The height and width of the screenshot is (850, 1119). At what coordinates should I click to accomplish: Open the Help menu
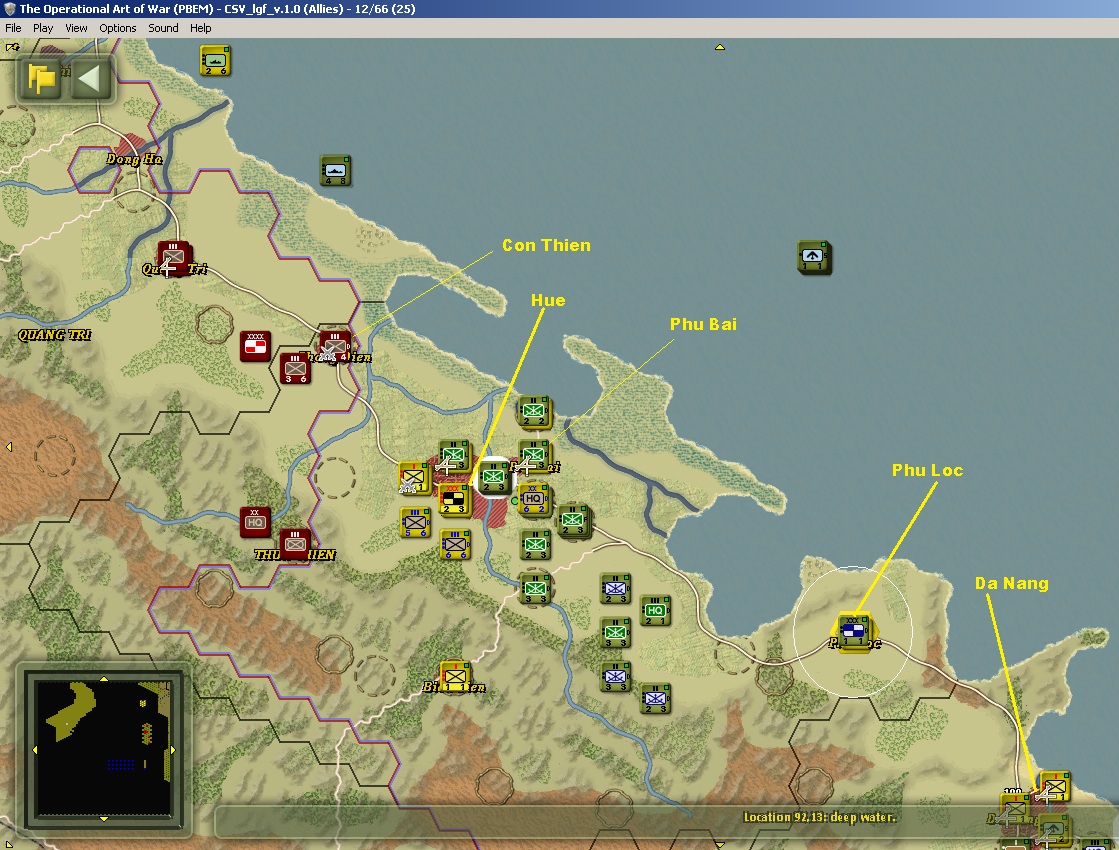[201, 28]
